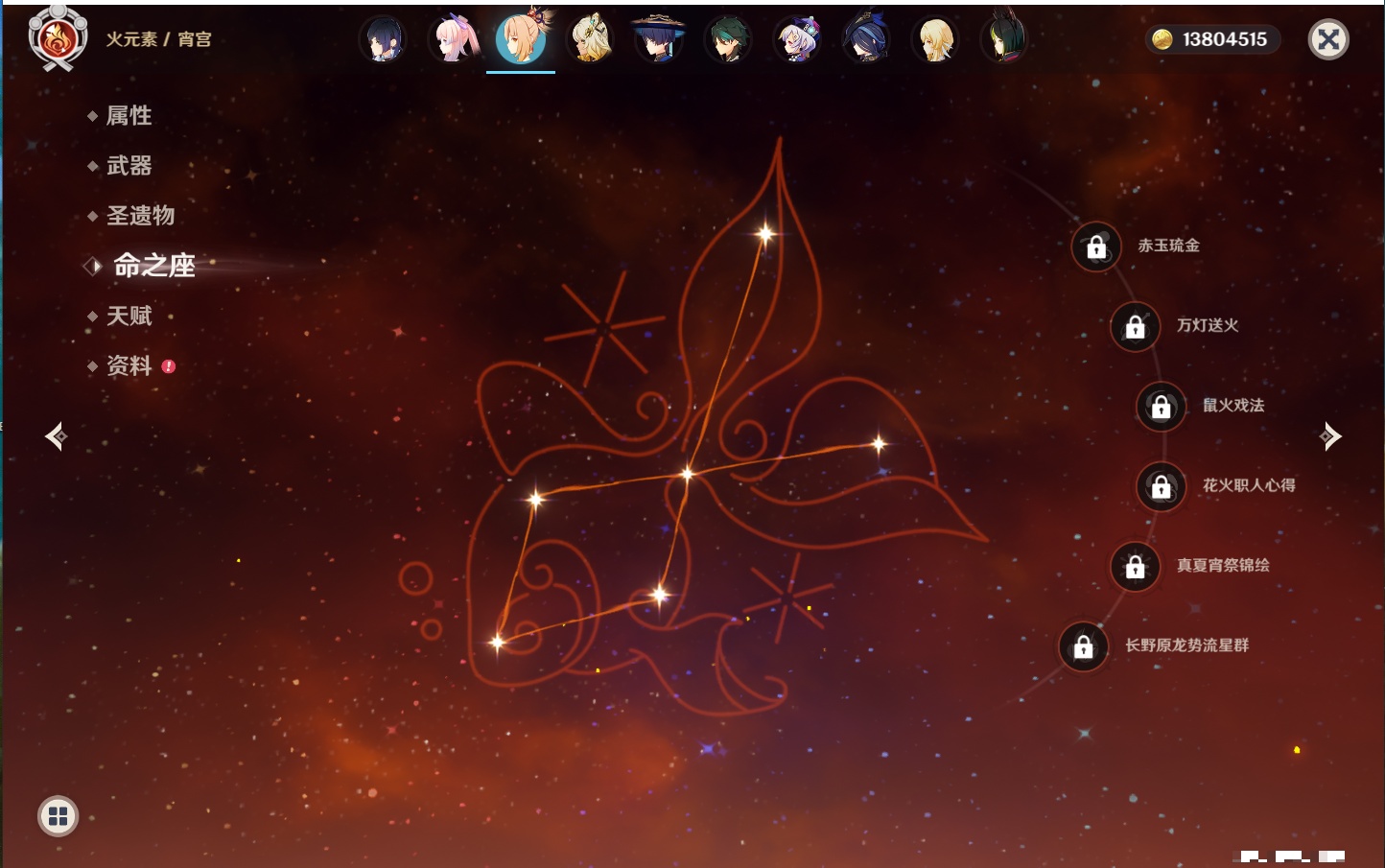Switch to the 武器 weapon tab
The height and width of the screenshot is (868, 1385).
coord(129,166)
